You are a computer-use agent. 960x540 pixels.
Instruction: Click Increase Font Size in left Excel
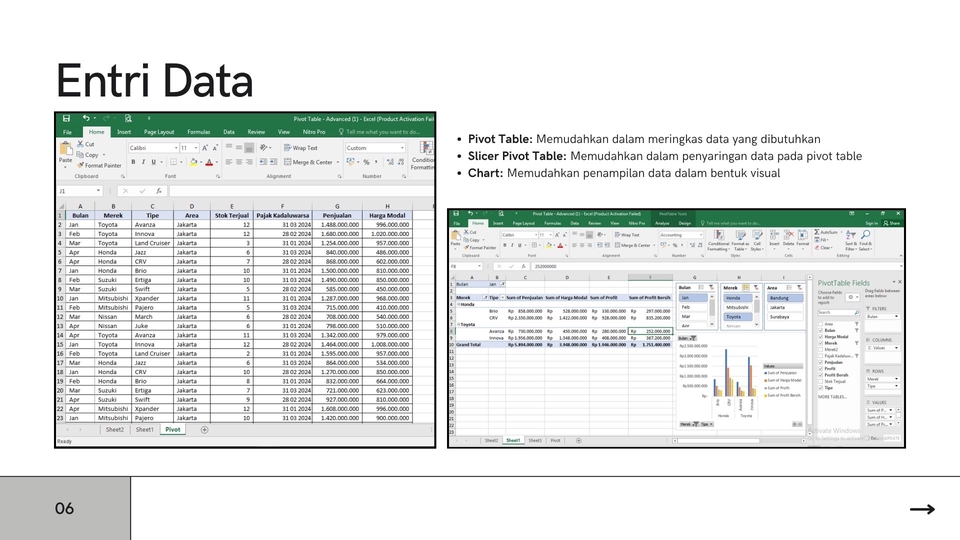(x=205, y=148)
